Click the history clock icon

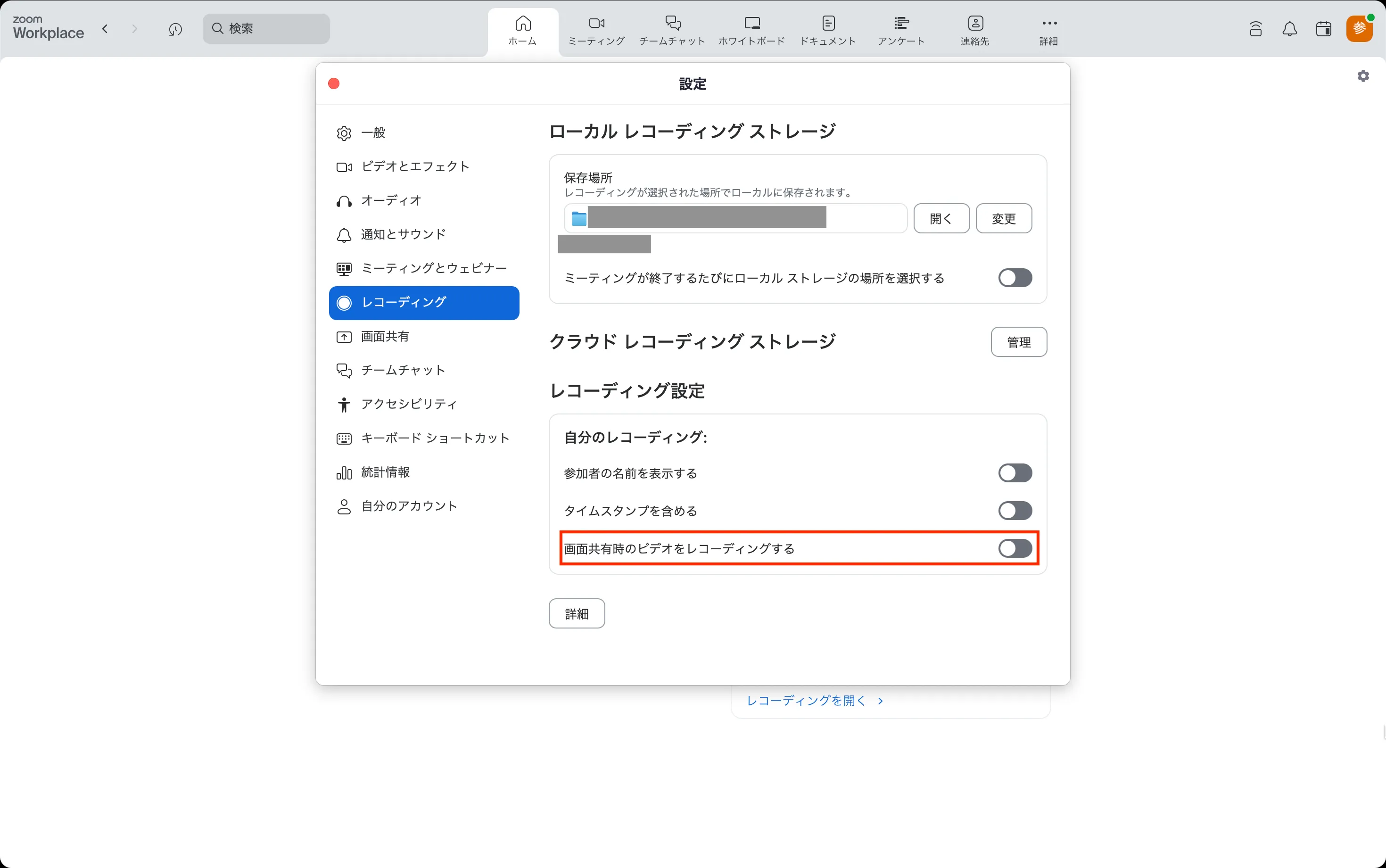[175, 29]
